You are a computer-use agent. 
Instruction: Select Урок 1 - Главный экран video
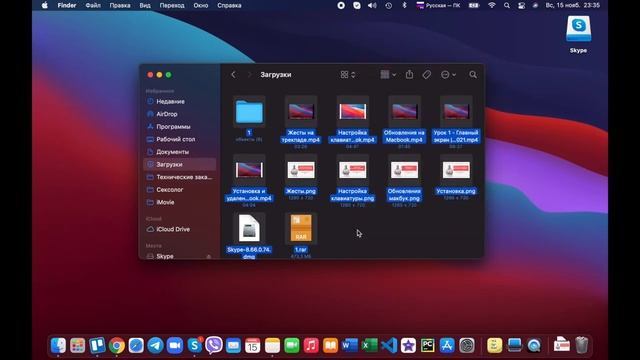pyautogui.click(x=456, y=111)
